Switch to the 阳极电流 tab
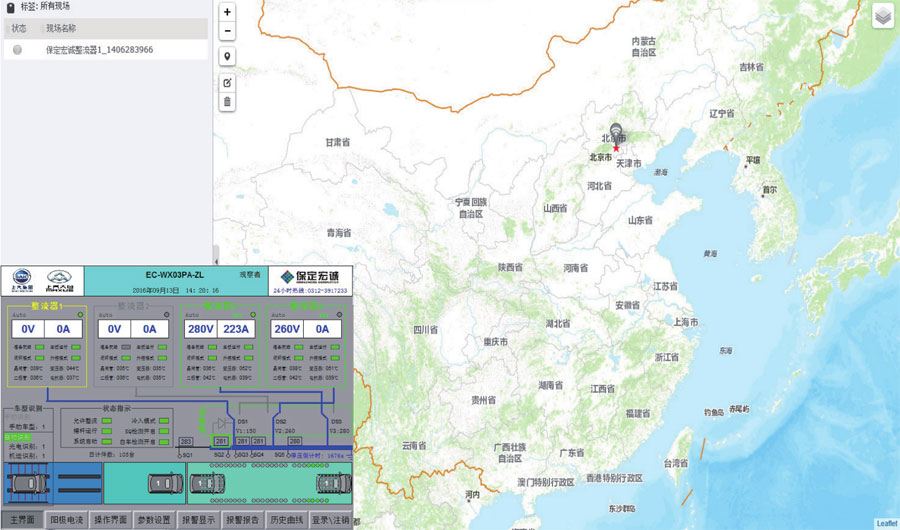The image size is (900, 530). [66, 520]
